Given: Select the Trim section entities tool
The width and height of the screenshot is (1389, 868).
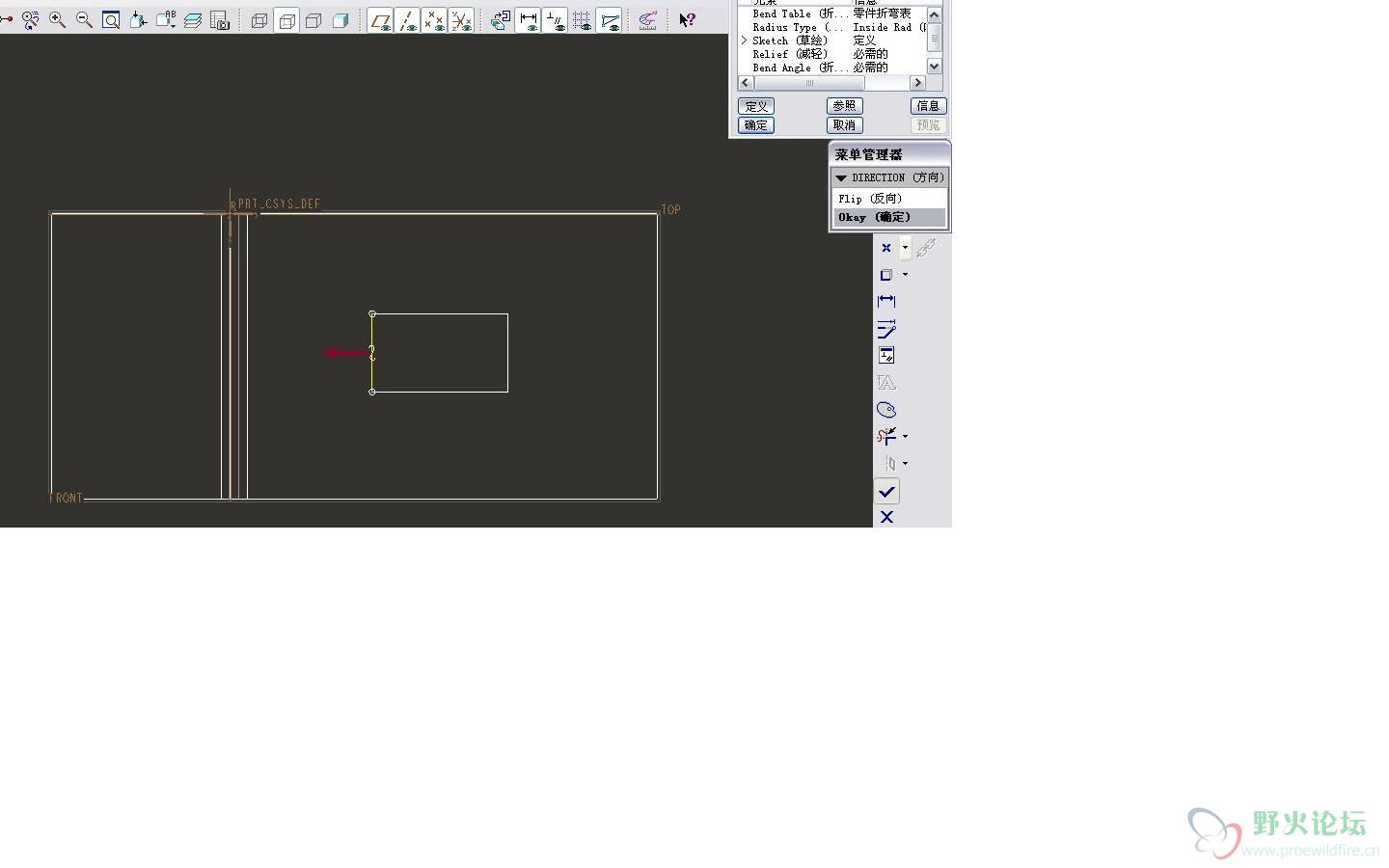Looking at the screenshot, I should click(x=886, y=436).
